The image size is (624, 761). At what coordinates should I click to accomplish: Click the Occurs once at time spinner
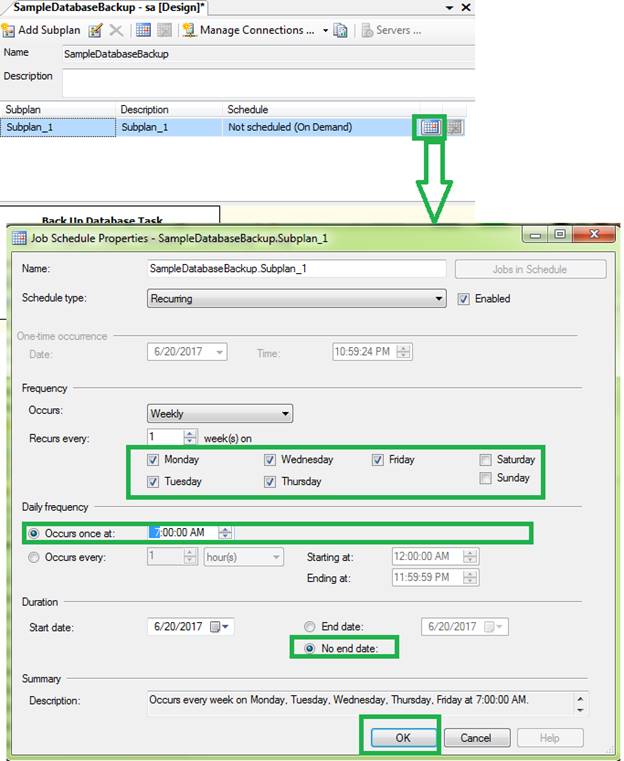(225, 532)
